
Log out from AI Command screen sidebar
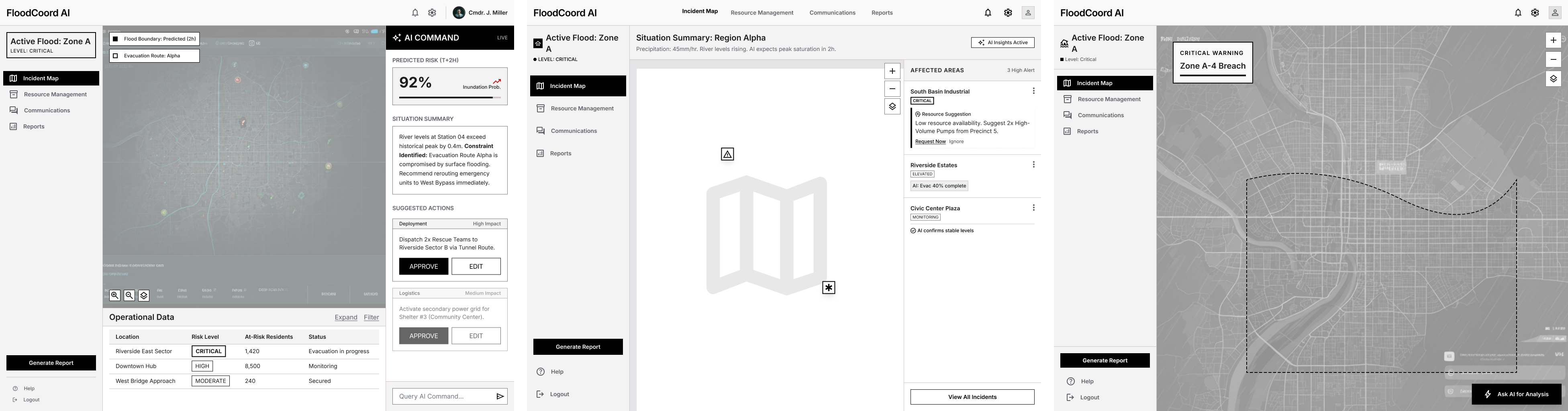(x=26, y=400)
